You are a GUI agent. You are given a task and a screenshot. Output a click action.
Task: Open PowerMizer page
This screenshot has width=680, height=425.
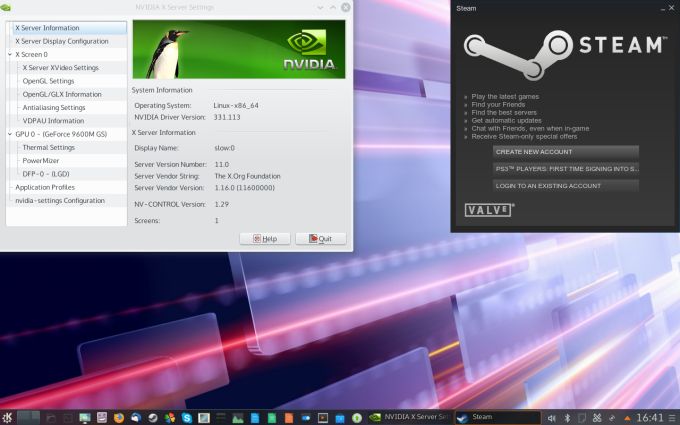(x=41, y=160)
